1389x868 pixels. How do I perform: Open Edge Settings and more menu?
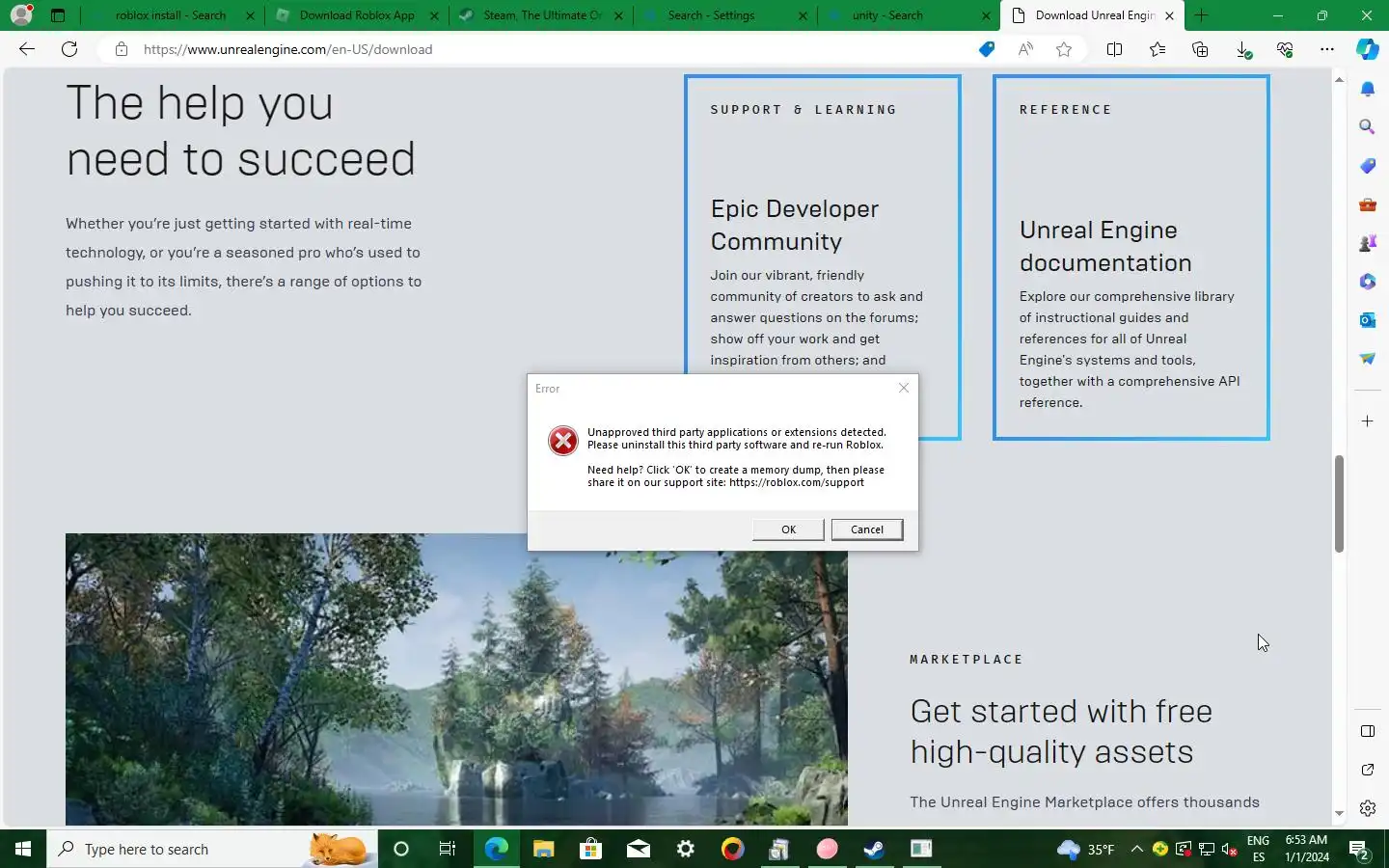(1327, 49)
